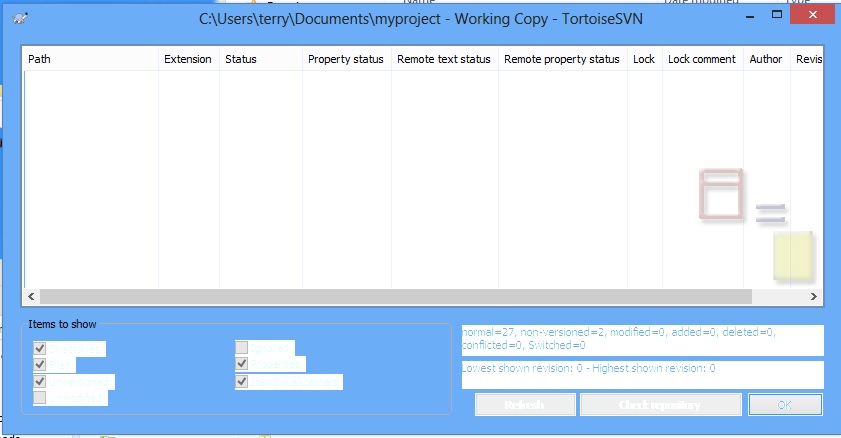Close the TortoiseSVN dialog
The height and width of the screenshot is (438, 841).
click(x=813, y=14)
